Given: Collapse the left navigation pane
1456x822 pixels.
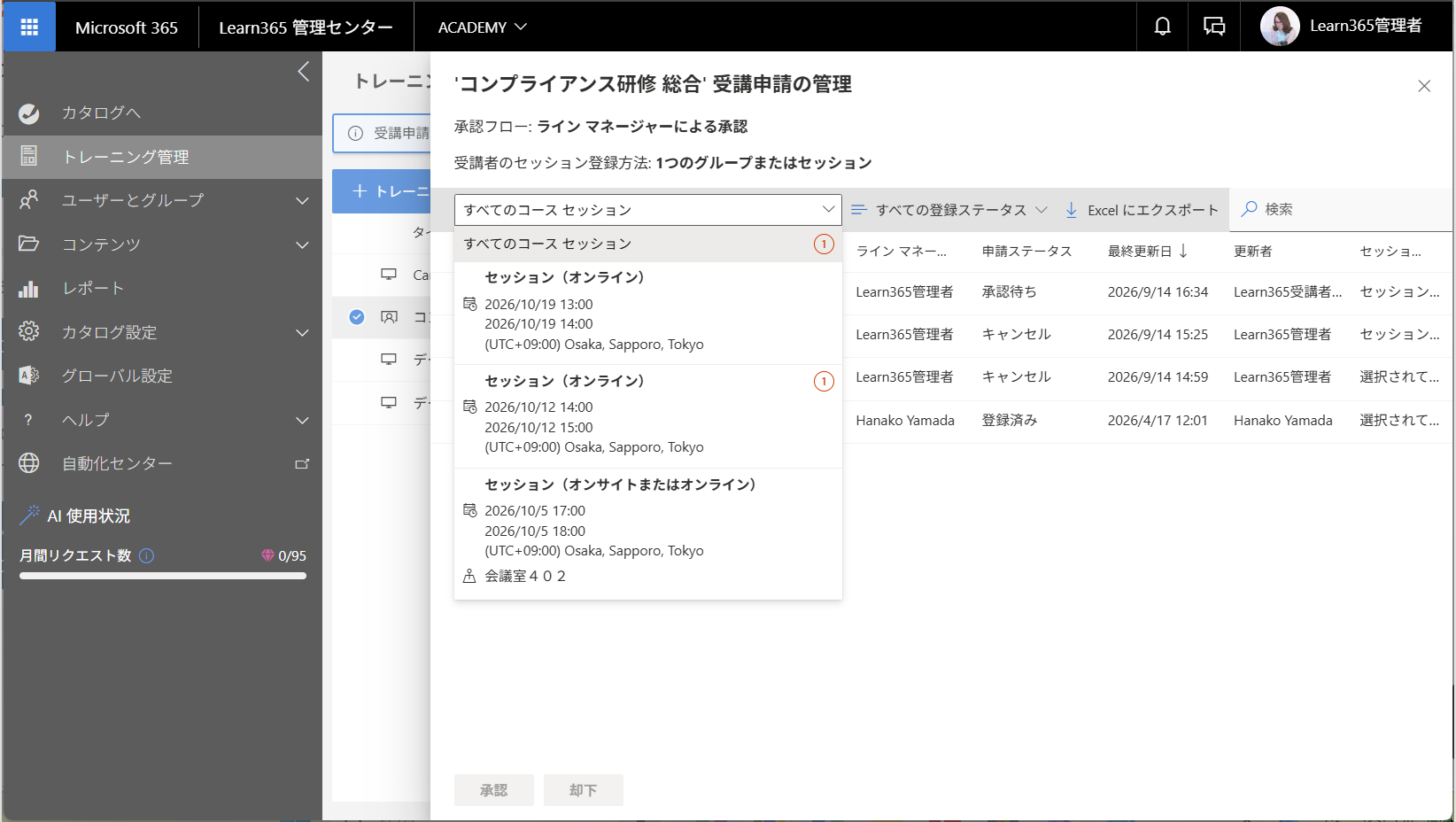Looking at the screenshot, I should 304,72.
